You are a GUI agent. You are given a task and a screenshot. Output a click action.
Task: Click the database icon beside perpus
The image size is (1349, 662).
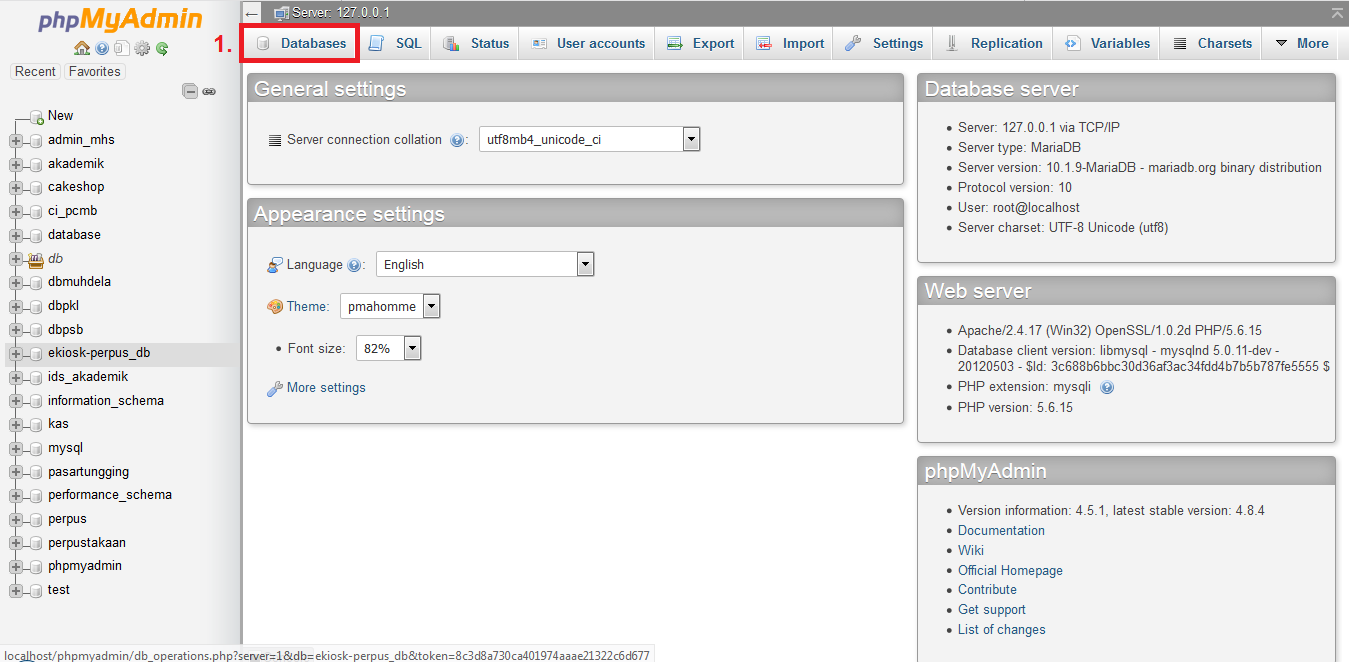click(x=36, y=519)
